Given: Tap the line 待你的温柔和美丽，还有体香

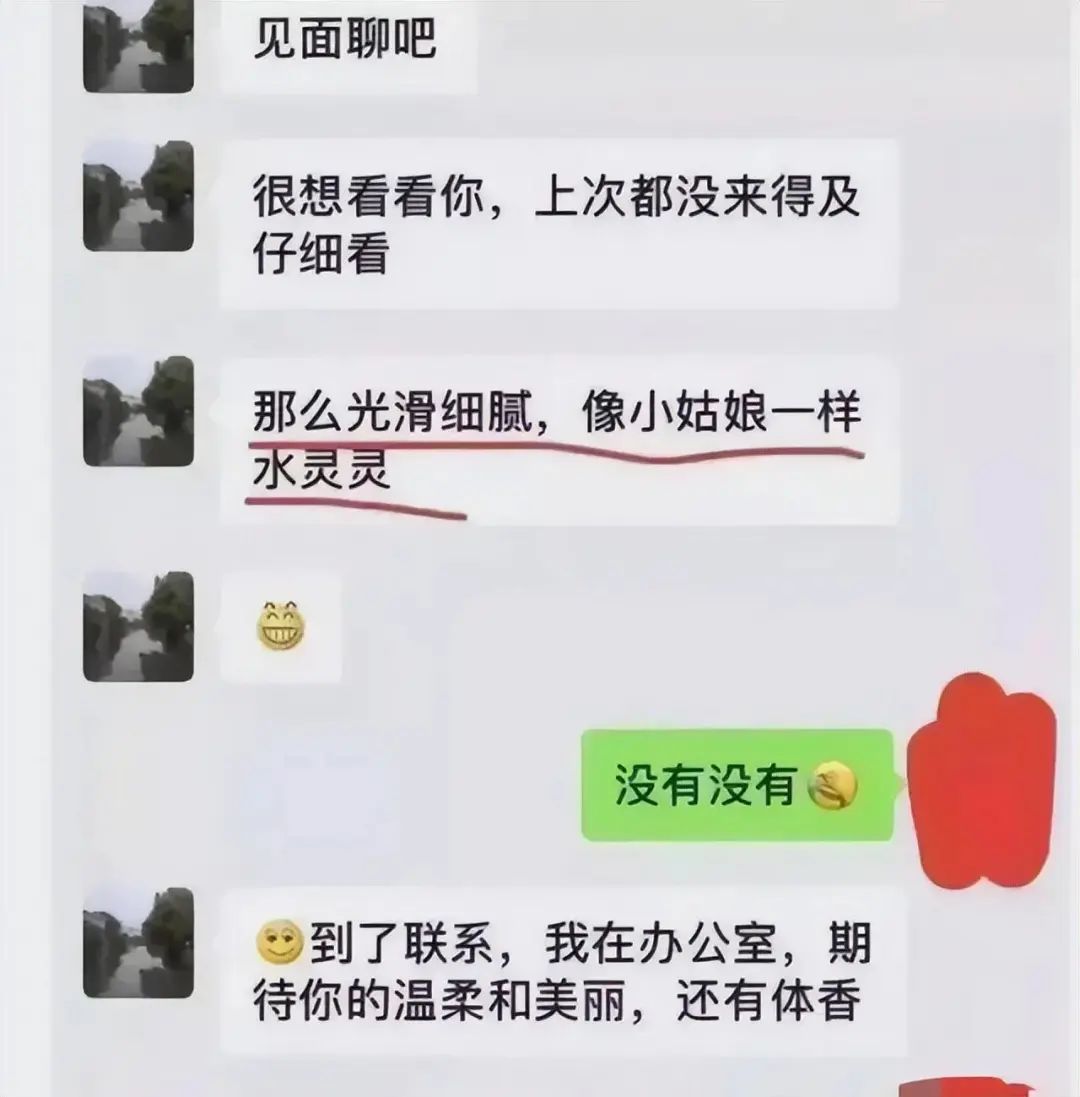Looking at the screenshot, I should click(x=557, y=1000).
